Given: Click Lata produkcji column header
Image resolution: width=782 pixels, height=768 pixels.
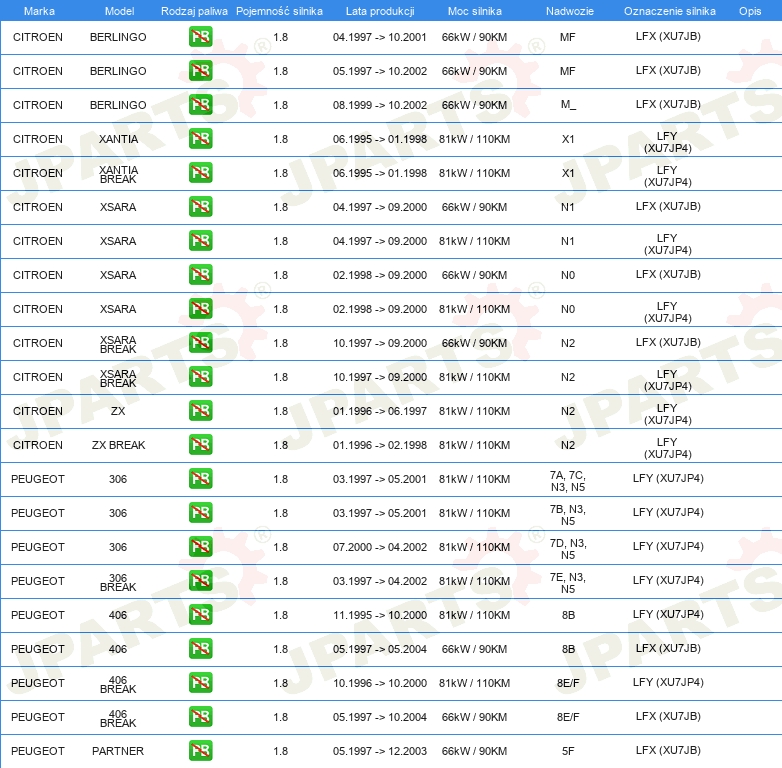Looking at the screenshot, I should [x=380, y=11].
